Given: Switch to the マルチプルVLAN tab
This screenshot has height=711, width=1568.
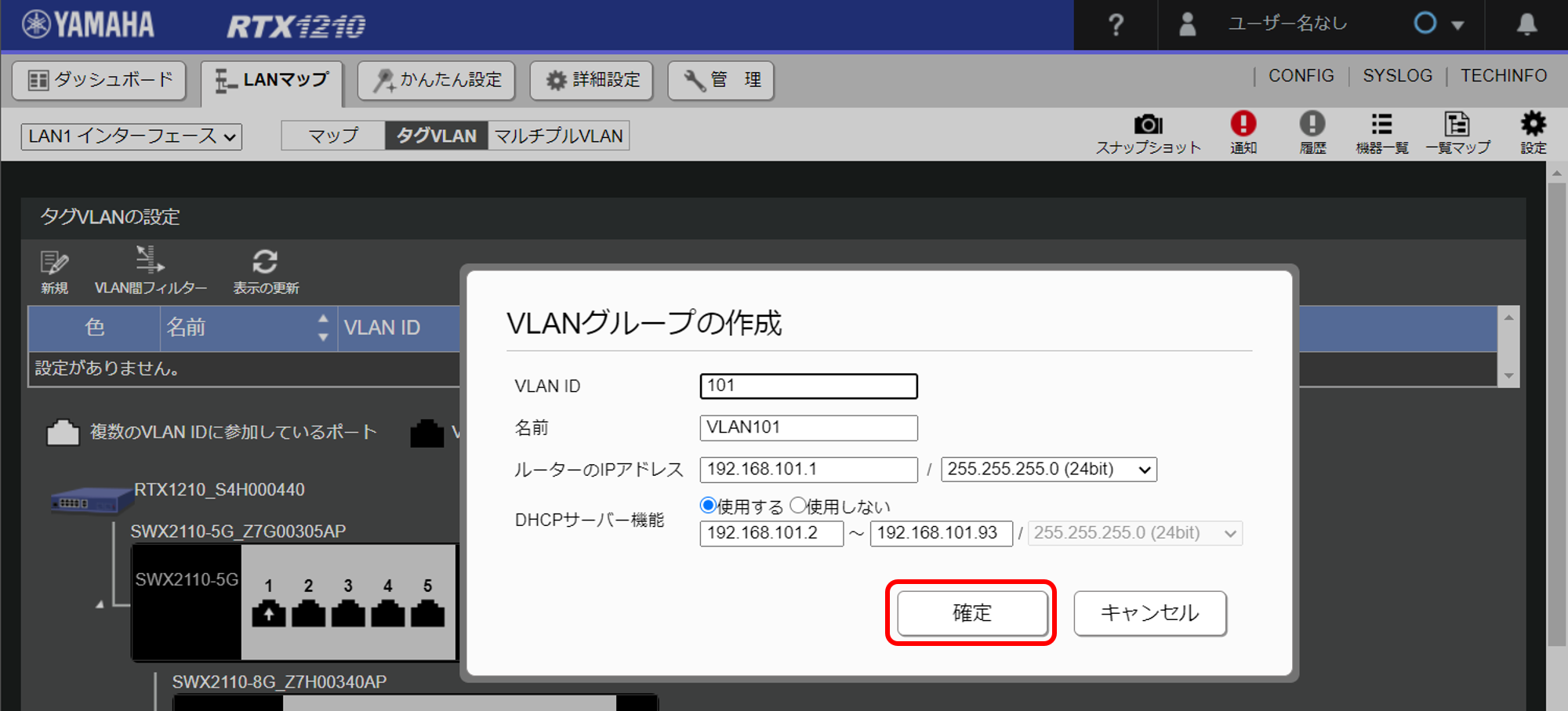Looking at the screenshot, I should tap(558, 136).
